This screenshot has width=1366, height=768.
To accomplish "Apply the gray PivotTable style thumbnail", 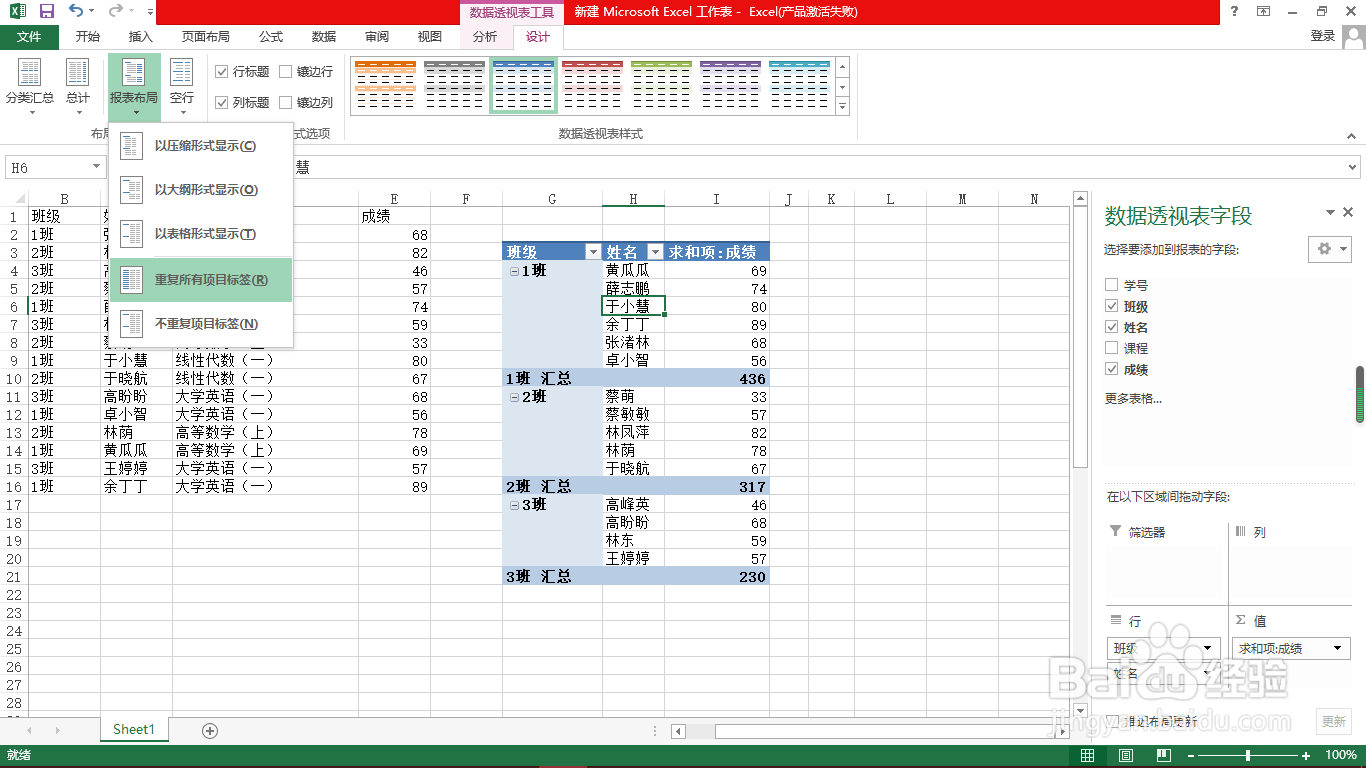I will point(454,85).
